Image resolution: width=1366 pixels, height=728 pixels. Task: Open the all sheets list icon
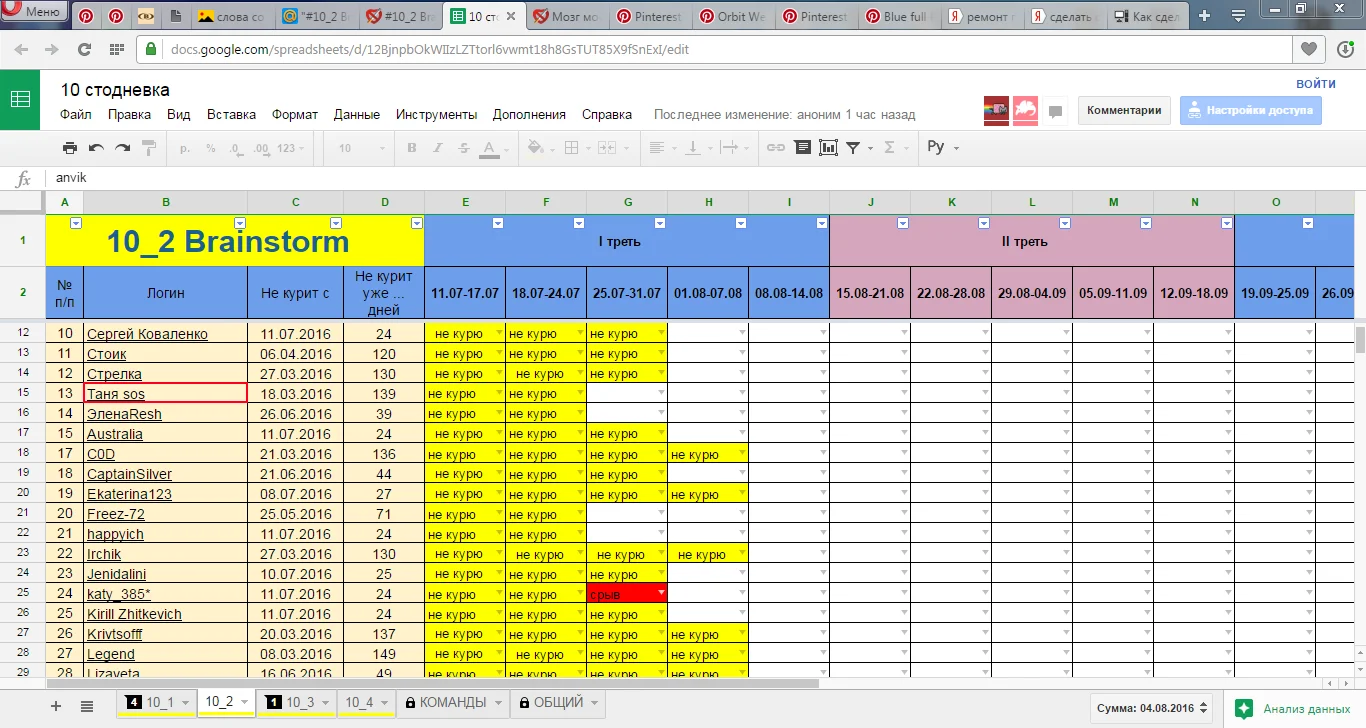87,706
